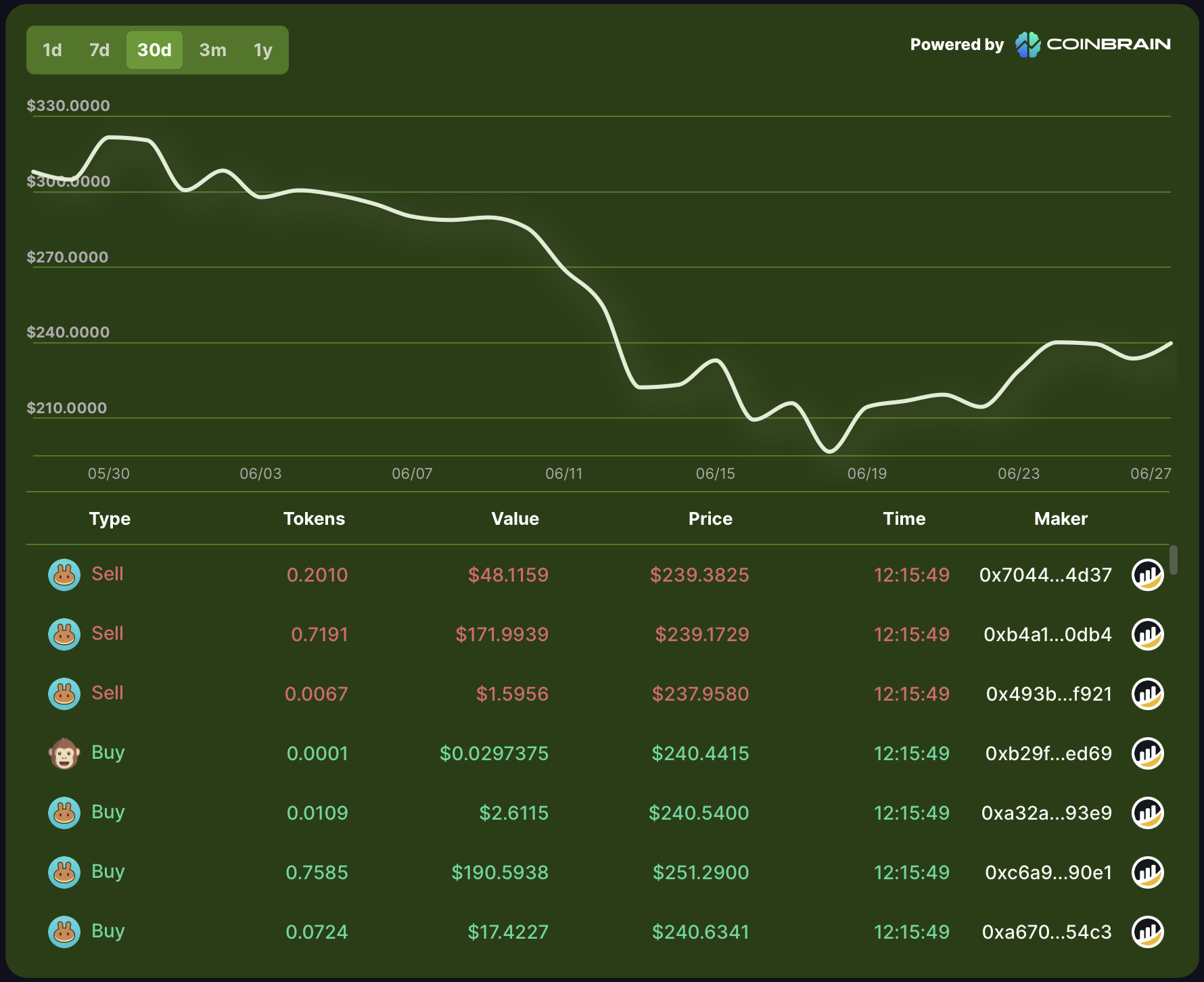Viewport: 1204px width, 982px height.
Task: Open maker address 0xa670...54c3
Action: [1047, 932]
